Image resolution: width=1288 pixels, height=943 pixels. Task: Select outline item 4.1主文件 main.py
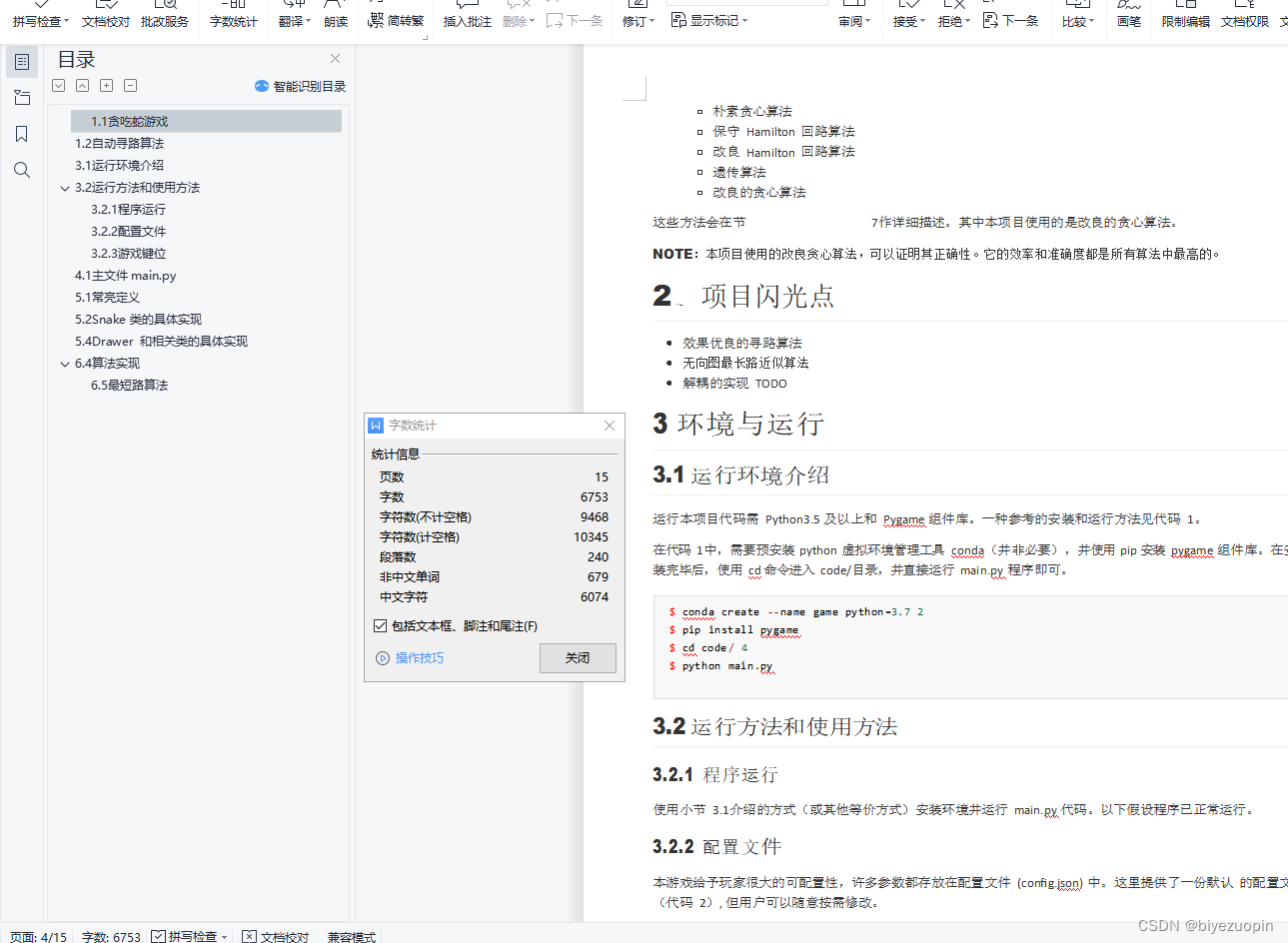point(125,276)
